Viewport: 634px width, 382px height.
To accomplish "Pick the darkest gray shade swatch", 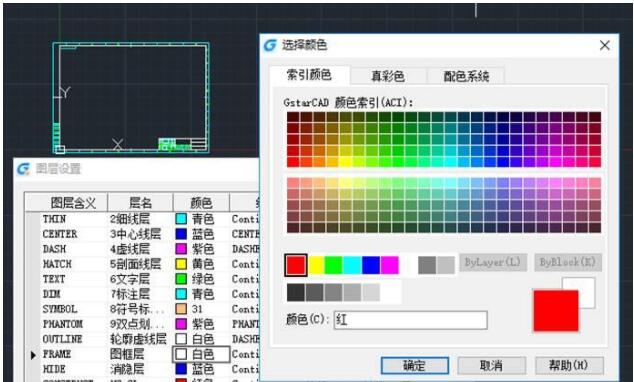I will 296,293.
